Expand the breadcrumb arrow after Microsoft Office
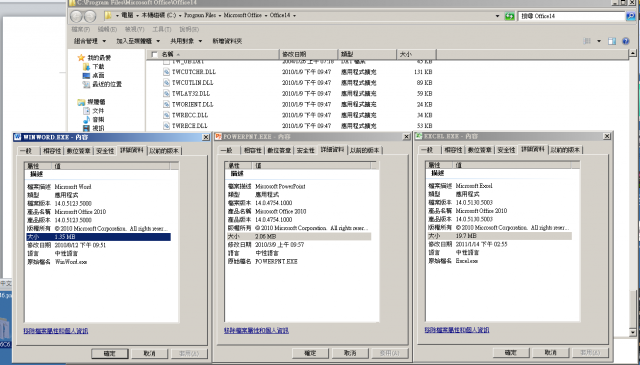This screenshot has height=365, width=640. pyautogui.click(x=266, y=16)
